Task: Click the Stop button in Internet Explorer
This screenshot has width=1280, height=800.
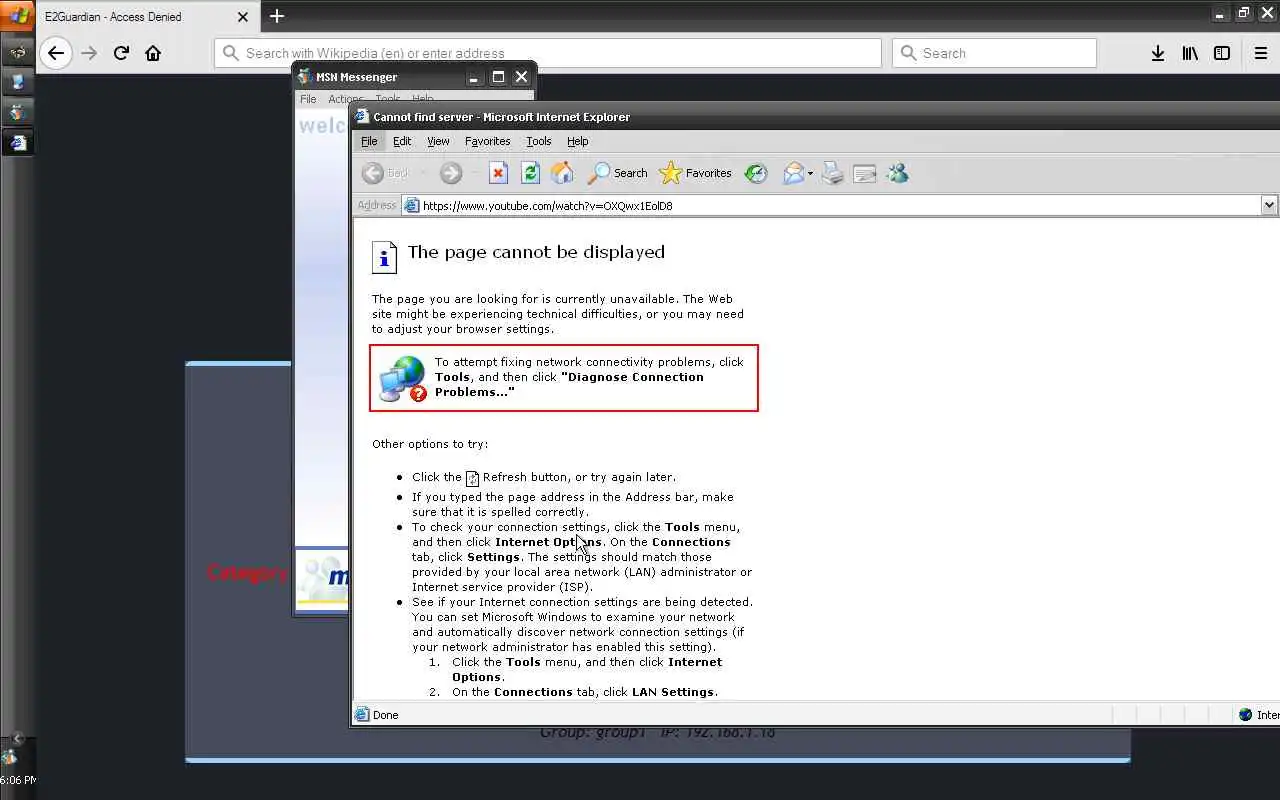Action: click(x=498, y=173)
